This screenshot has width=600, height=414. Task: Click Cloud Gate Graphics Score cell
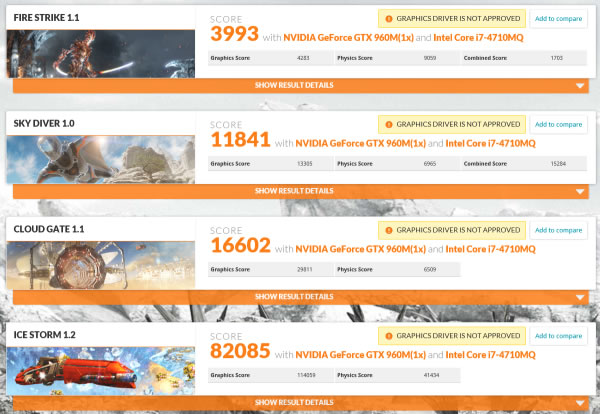[x=271, y=269]
